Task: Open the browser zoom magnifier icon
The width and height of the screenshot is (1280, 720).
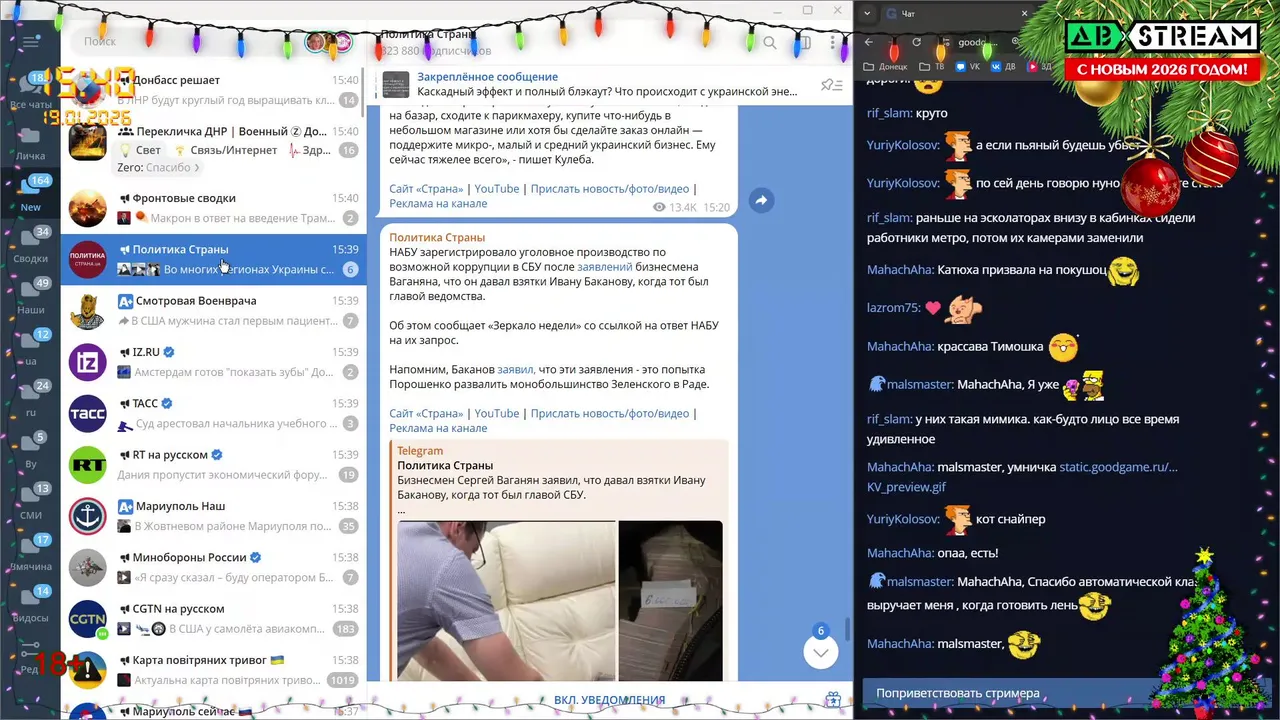Action: [x=1016, y=42]
